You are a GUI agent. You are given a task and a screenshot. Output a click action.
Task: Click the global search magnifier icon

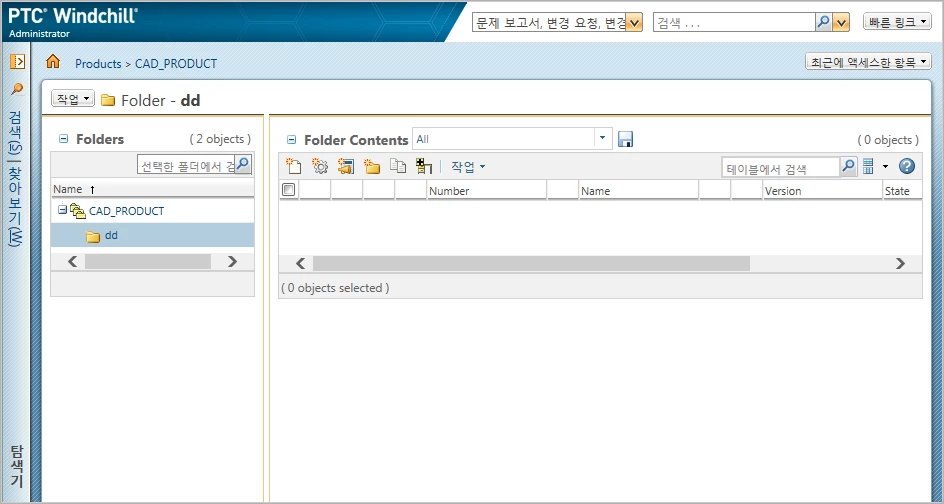point(823,22)
